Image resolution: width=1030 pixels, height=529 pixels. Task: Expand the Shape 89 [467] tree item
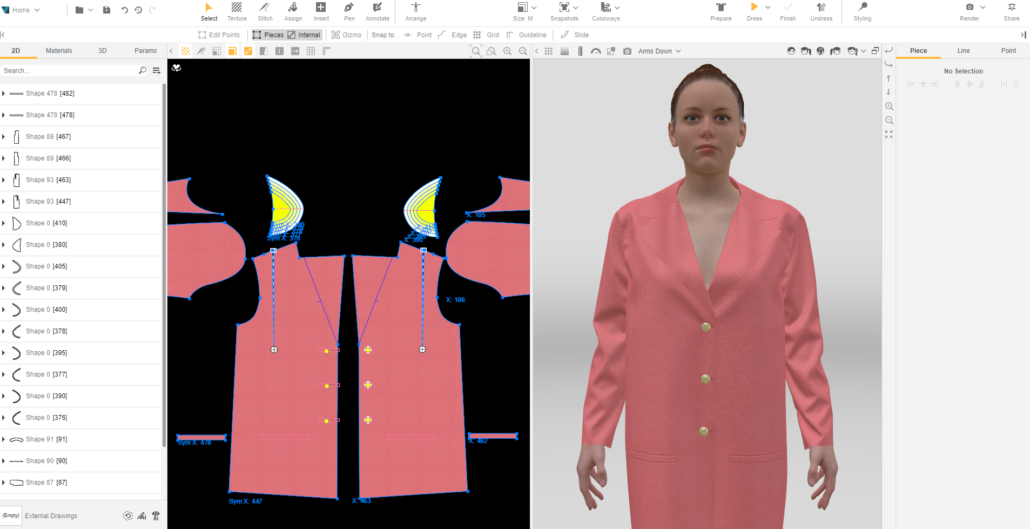point(4,137)
